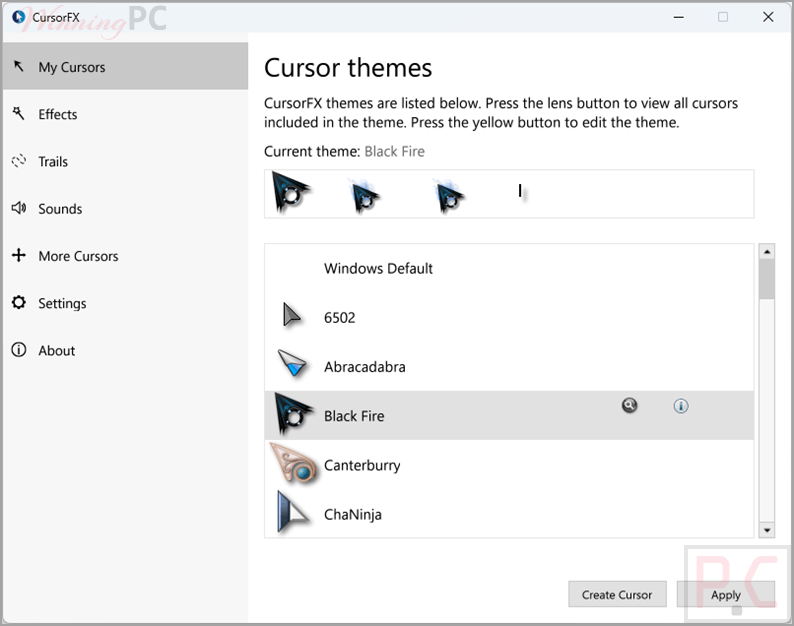Click the 6502 cursor thumbnail
The width and height of the screenshot is (794, 626).
[x=291, y=316]
